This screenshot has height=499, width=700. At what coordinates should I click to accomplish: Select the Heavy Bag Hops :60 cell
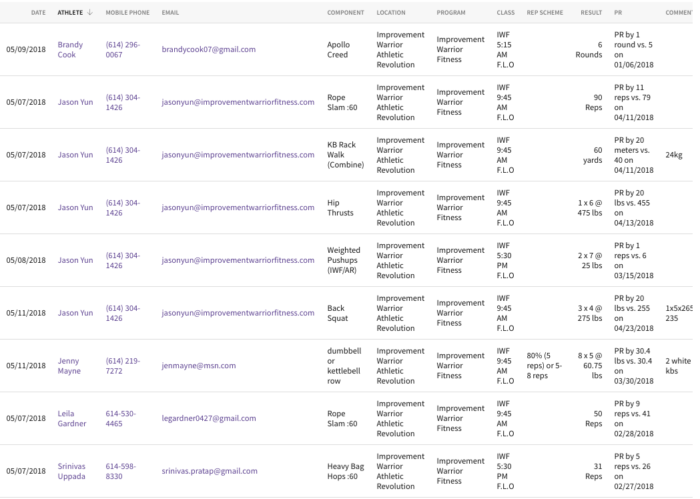click(346, 471)
